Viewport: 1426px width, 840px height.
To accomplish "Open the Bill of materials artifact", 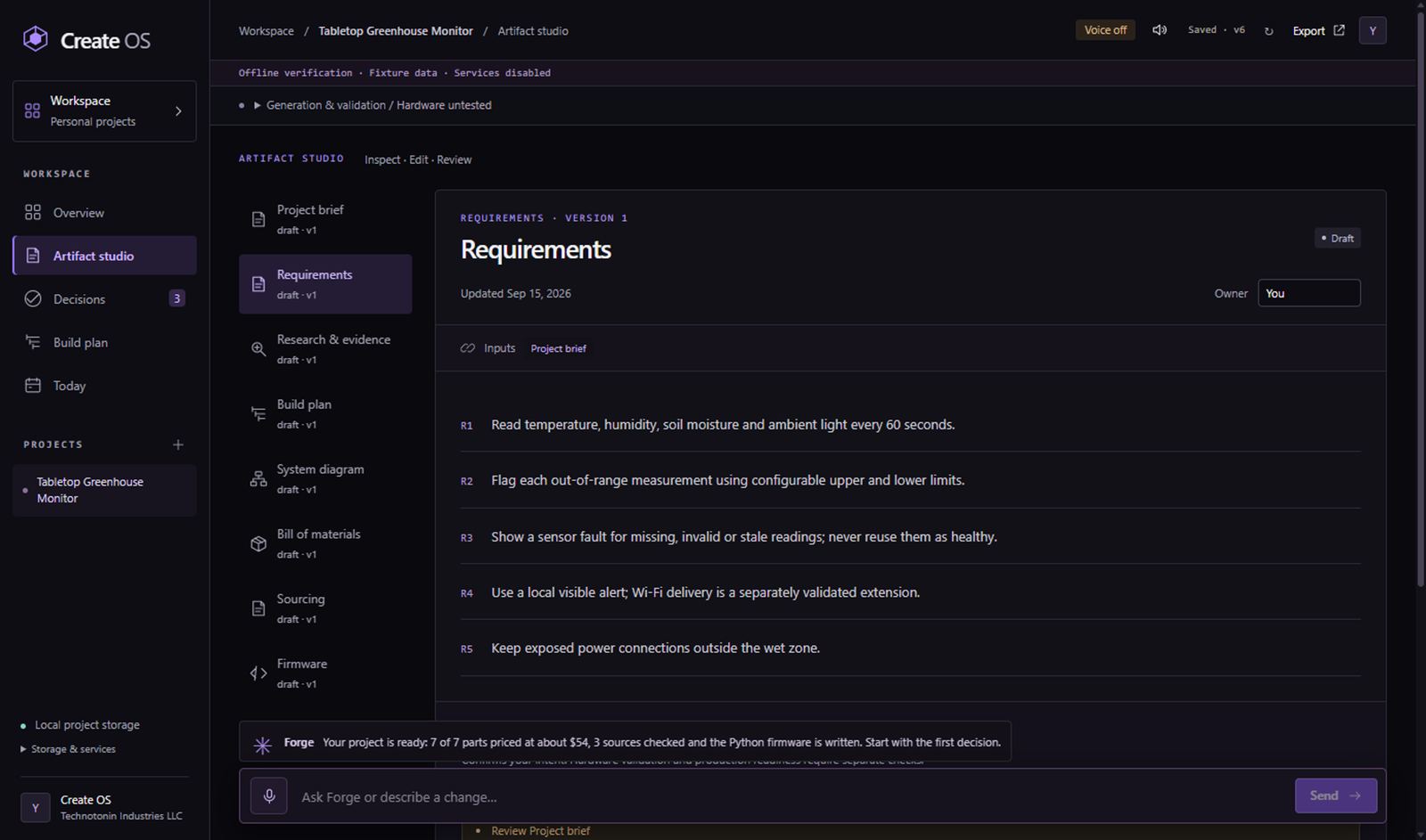I will [325, 543].
